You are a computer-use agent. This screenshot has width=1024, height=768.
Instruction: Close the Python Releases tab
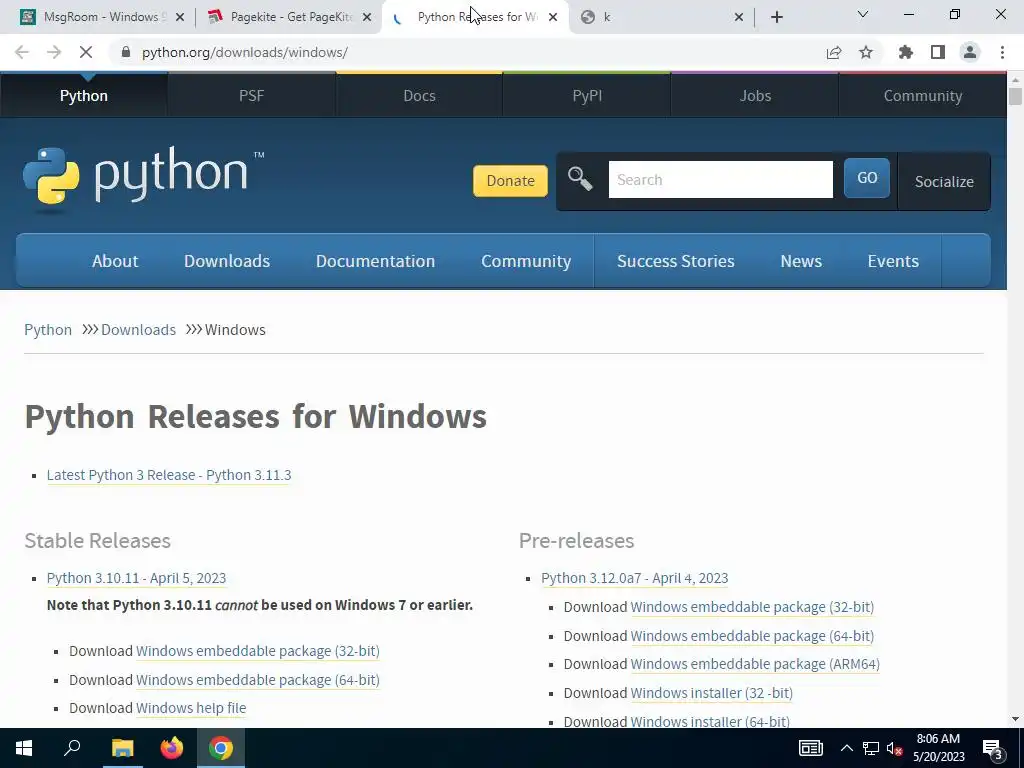(553, 17)
